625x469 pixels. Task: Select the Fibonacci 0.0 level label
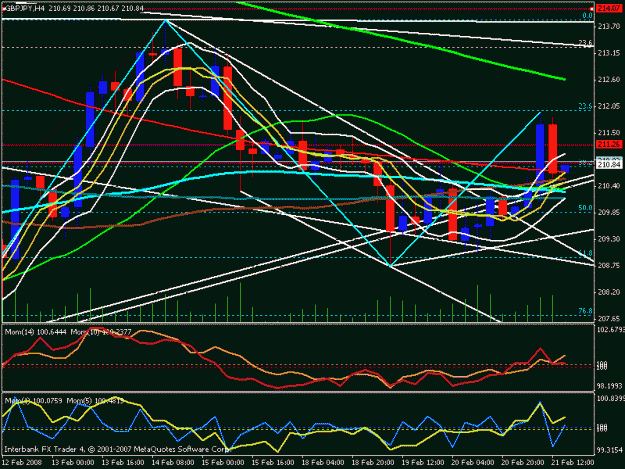pos(587,16)
